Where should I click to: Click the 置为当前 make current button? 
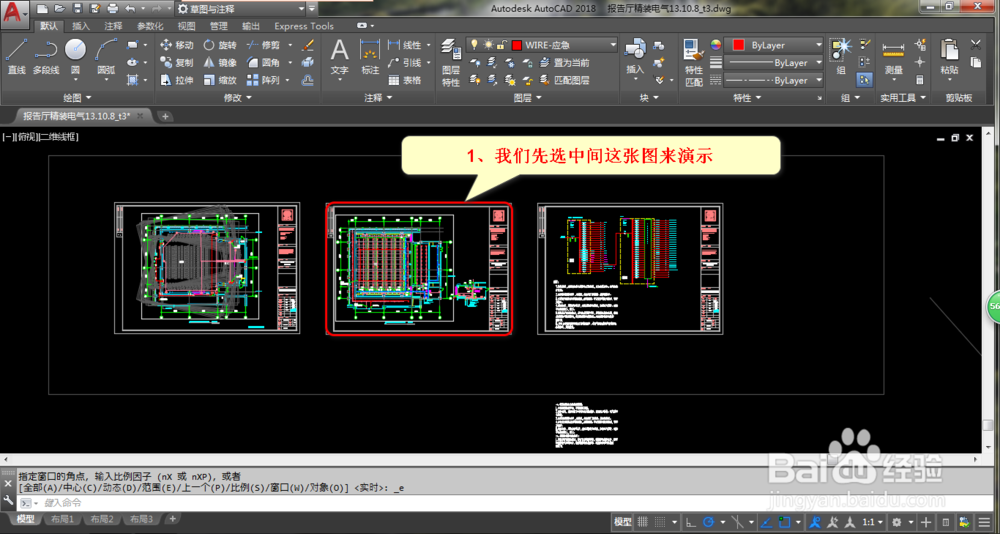564,63
